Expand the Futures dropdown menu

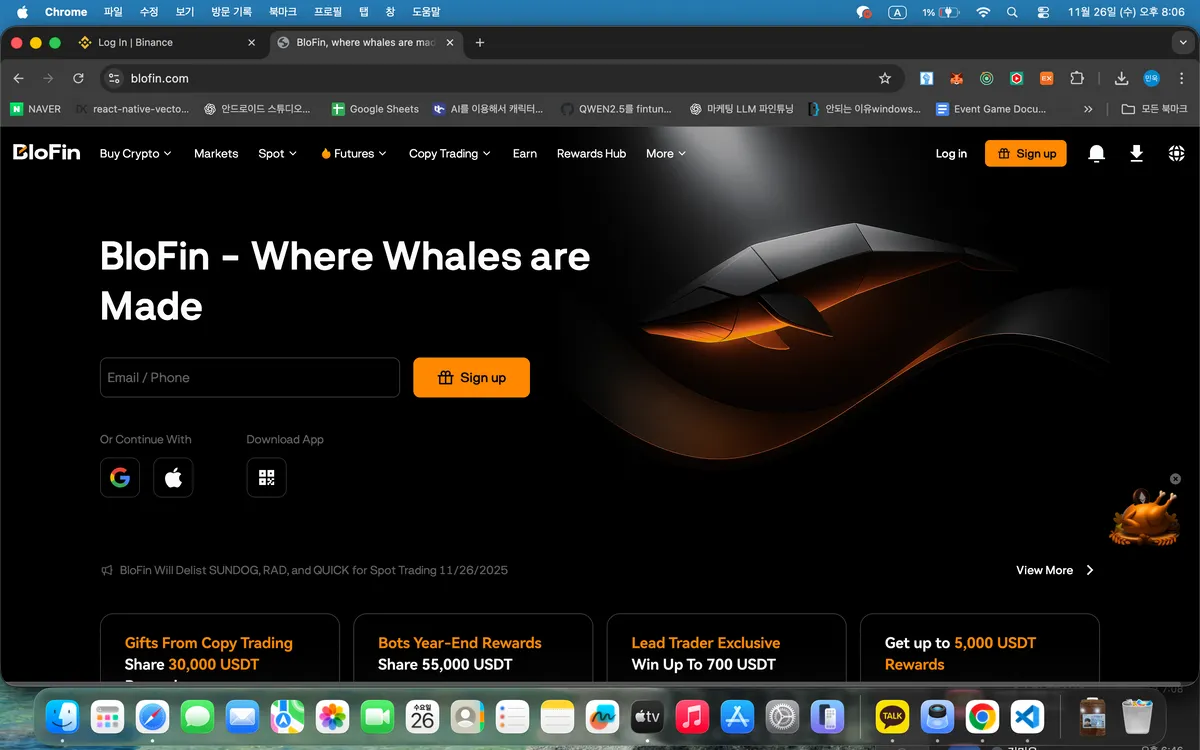pyautogui.click(x=353, y=154)
